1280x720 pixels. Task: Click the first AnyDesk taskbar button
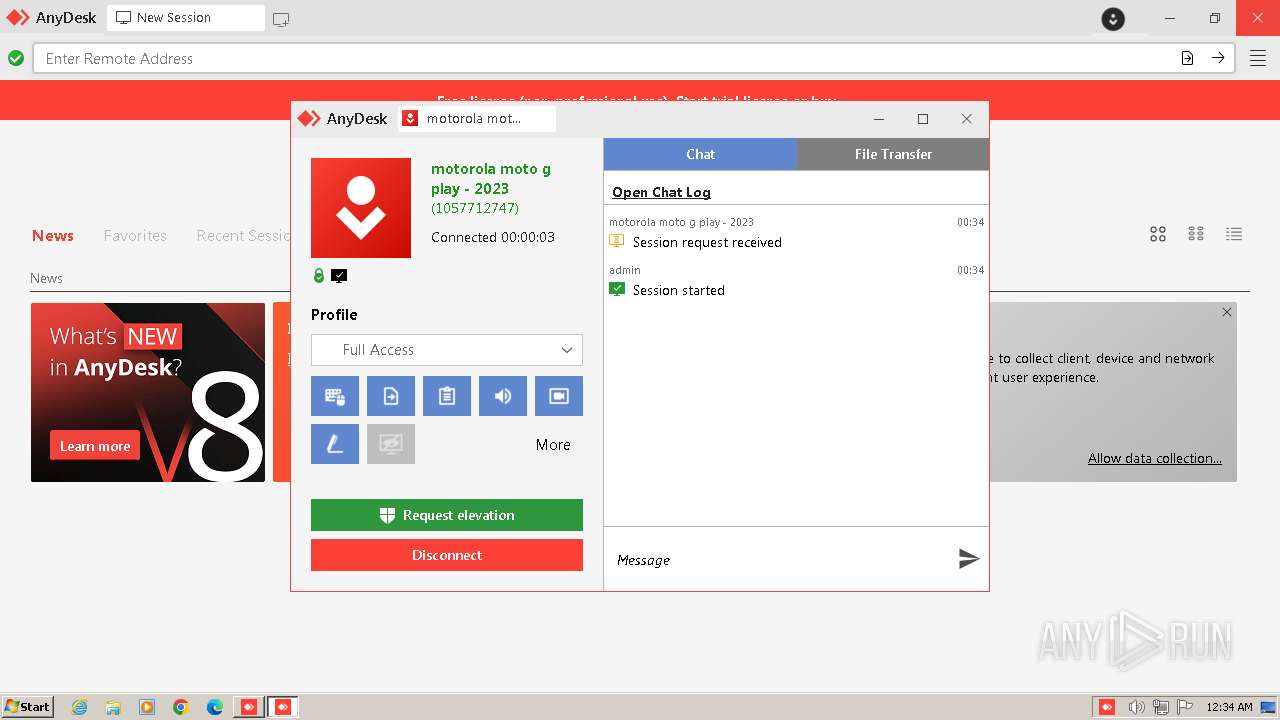pyautogui.click(x=248, y=707)
